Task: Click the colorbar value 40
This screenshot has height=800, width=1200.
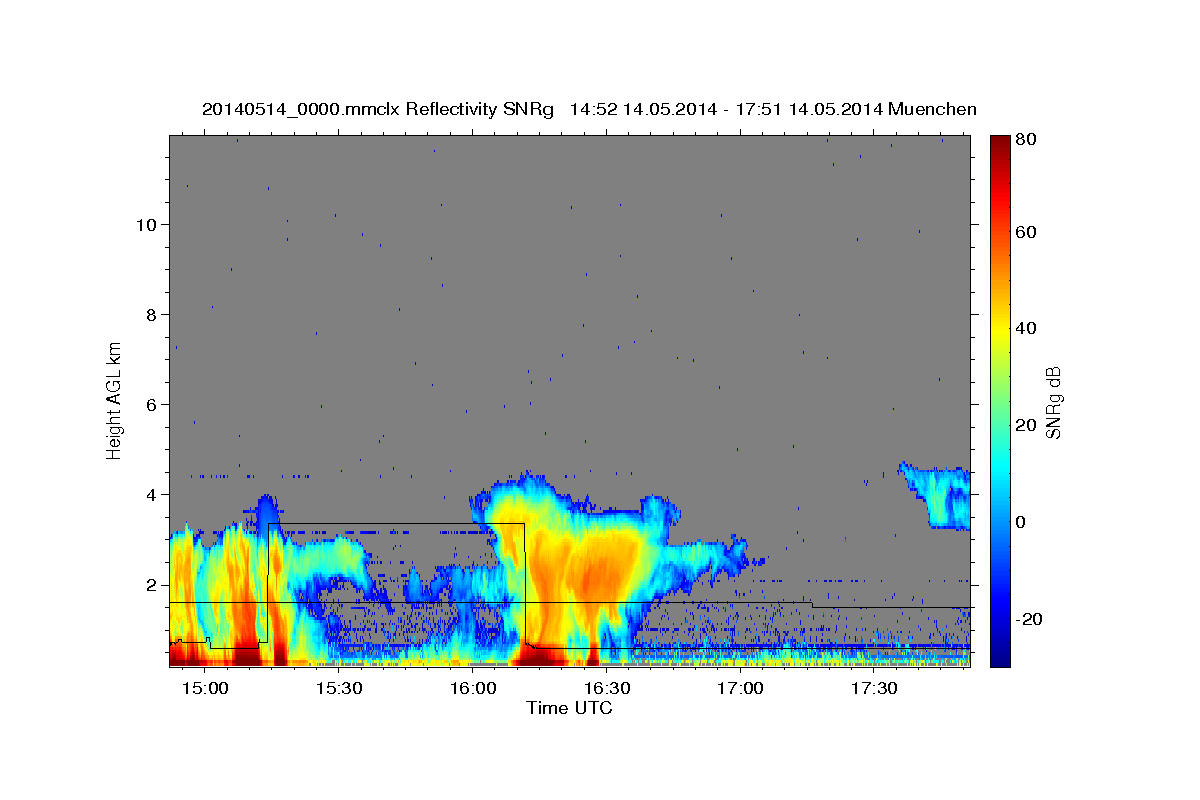Action: point(1026,328)
